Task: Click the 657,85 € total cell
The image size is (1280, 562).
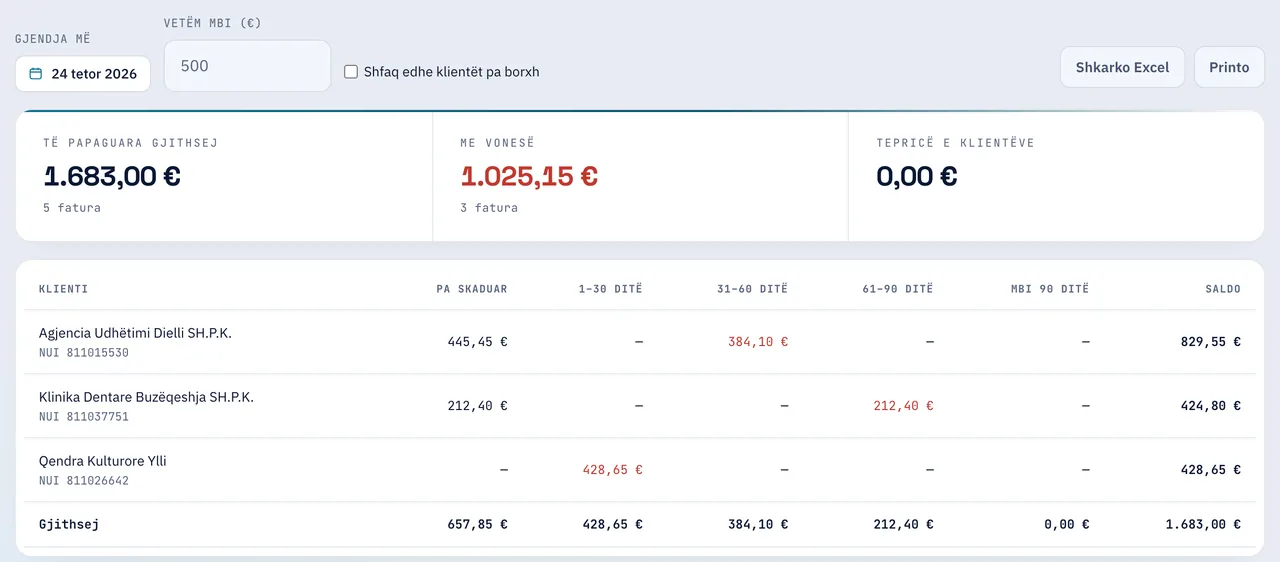Action: [x=477, y=524]
